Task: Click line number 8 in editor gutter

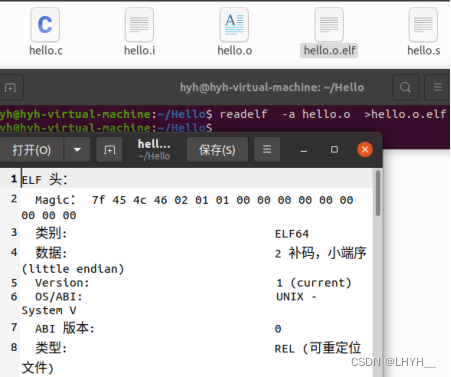Action: coord(14,347)
